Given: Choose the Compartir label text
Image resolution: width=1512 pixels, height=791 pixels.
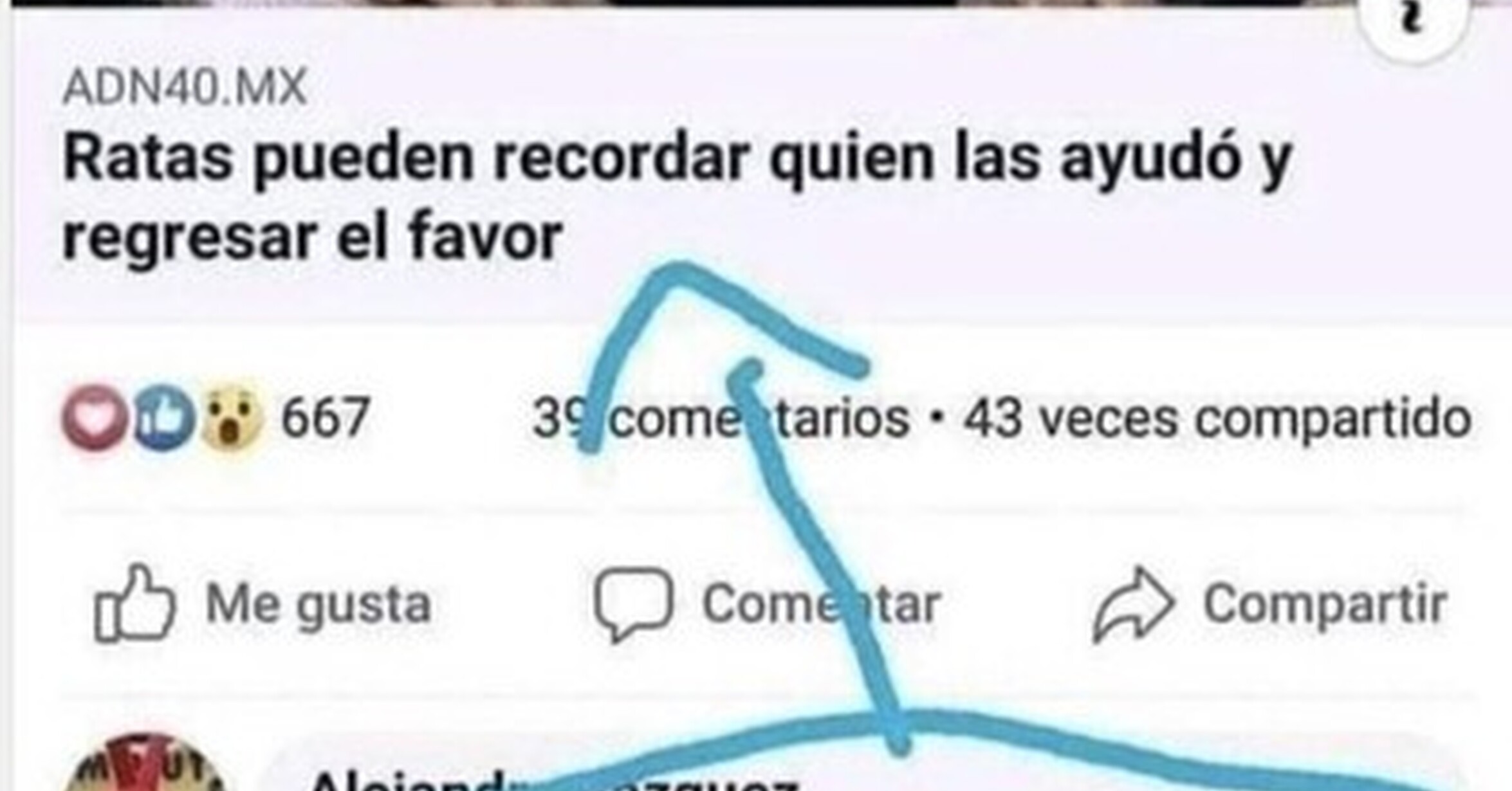Looking at the screenshot, I should point(1325,606).
